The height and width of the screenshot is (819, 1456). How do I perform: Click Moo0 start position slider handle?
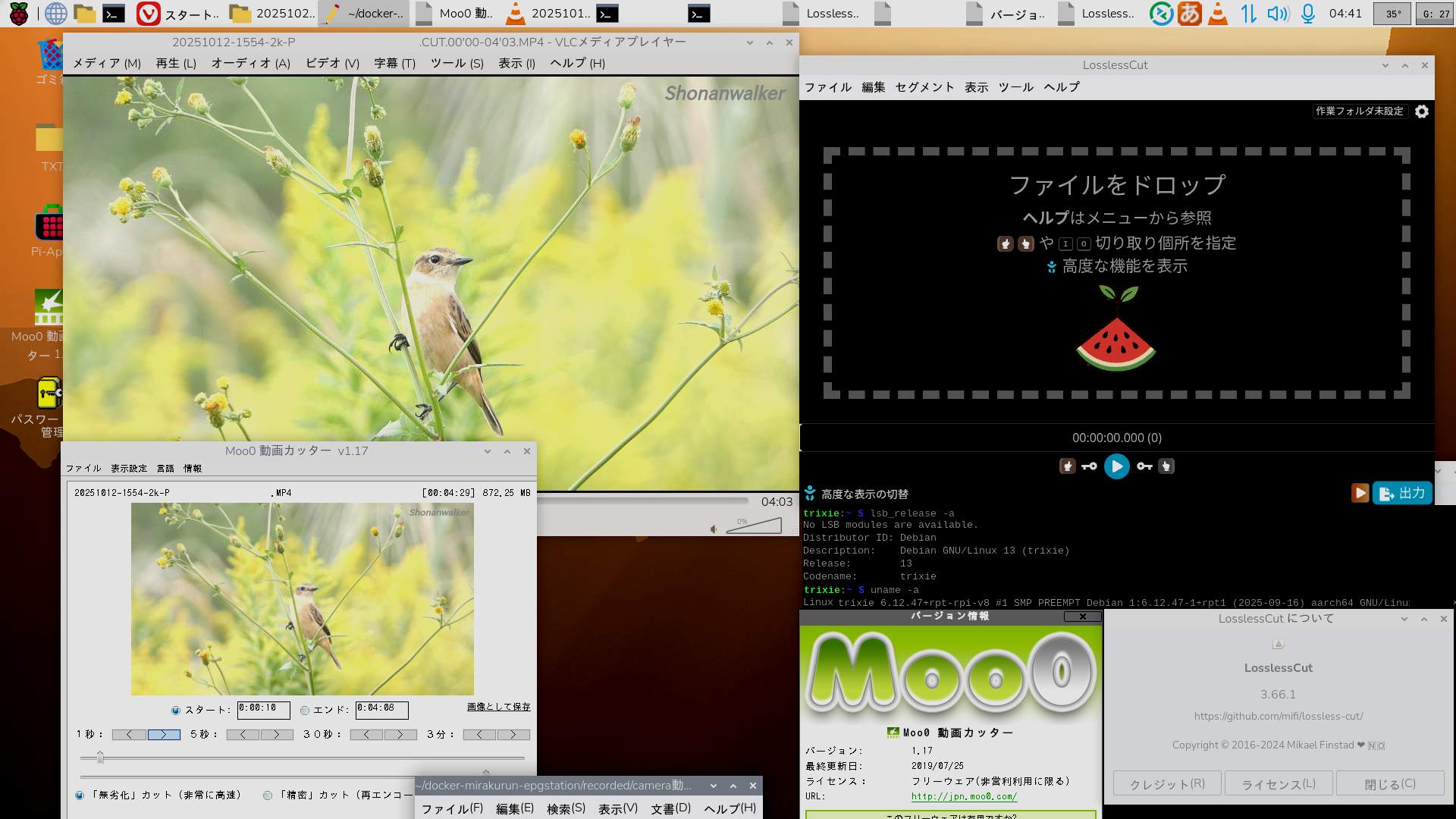(x=100, y=758)
